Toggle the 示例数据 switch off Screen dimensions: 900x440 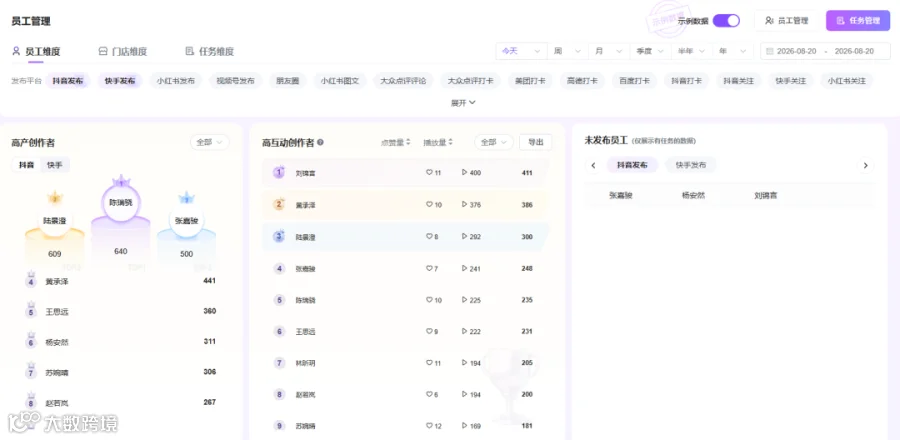(726, 21)
